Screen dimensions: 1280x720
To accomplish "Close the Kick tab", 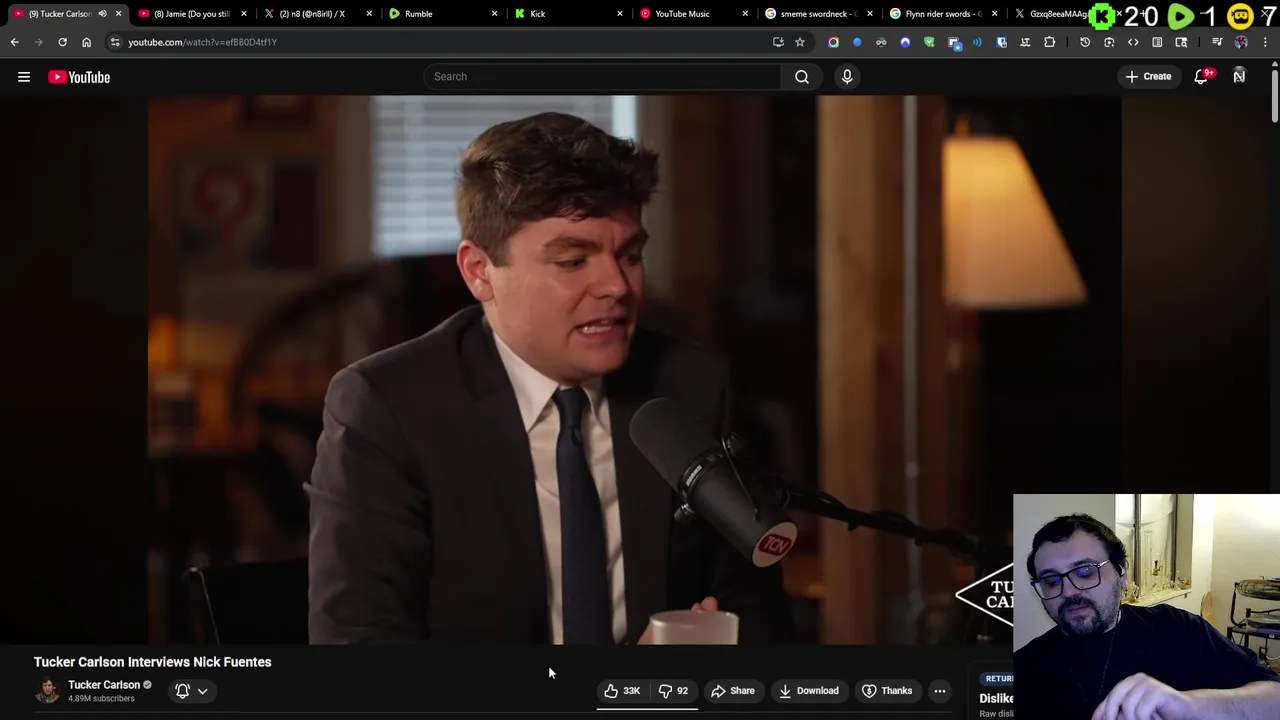I will 619,14.
